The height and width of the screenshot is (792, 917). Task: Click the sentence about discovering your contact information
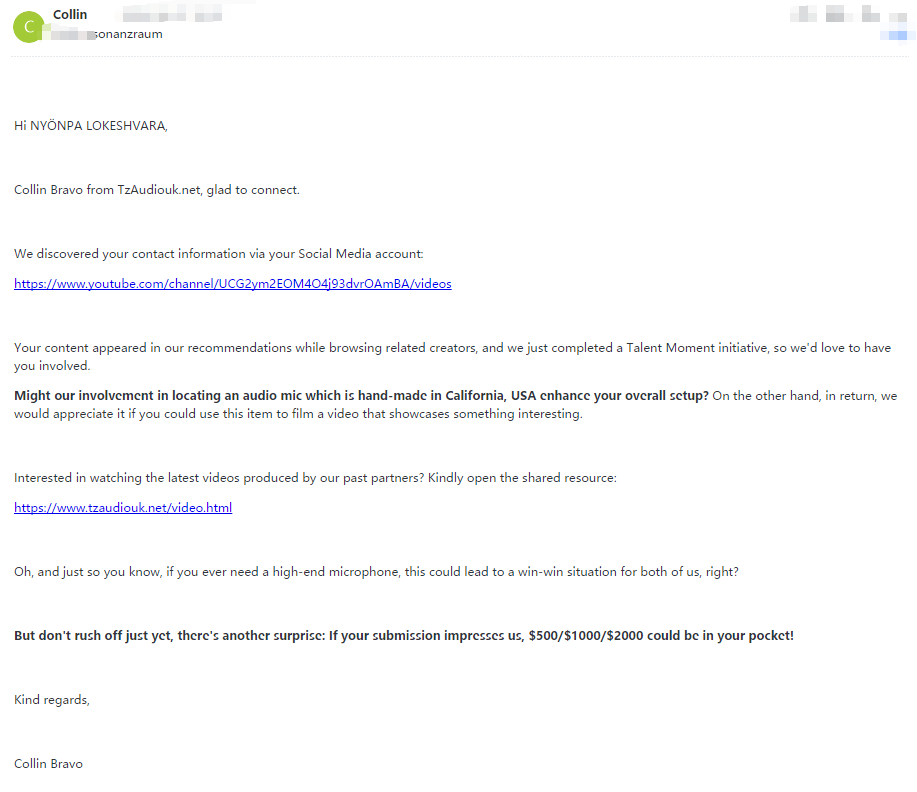[x=219, y=254]
